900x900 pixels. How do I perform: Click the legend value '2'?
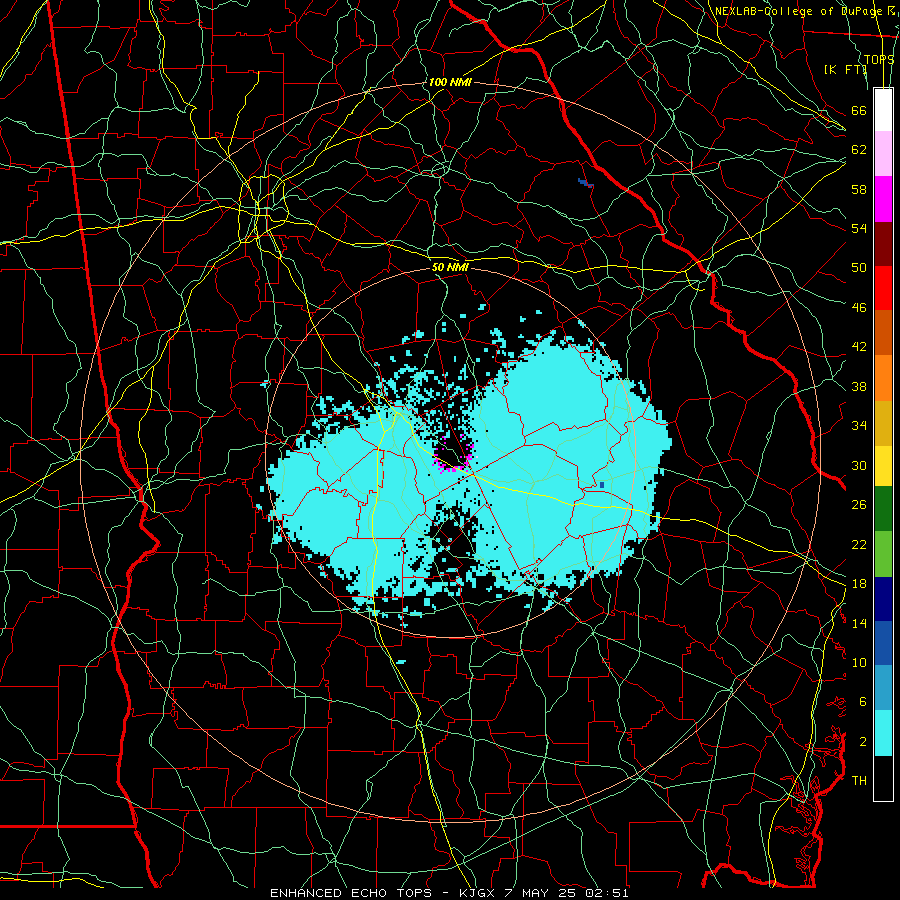click(863, 742)
